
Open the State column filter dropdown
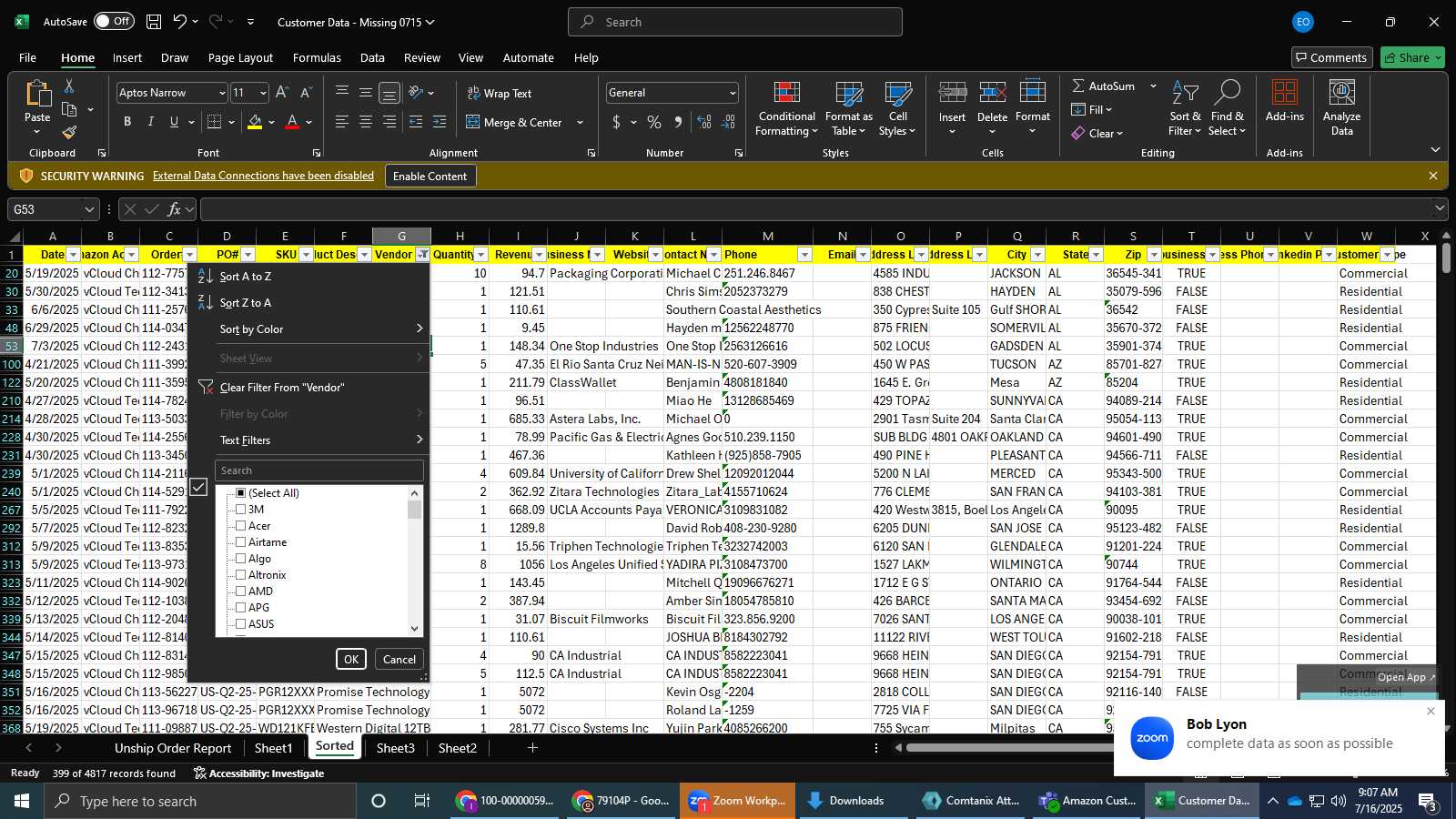click(1097, 255)
